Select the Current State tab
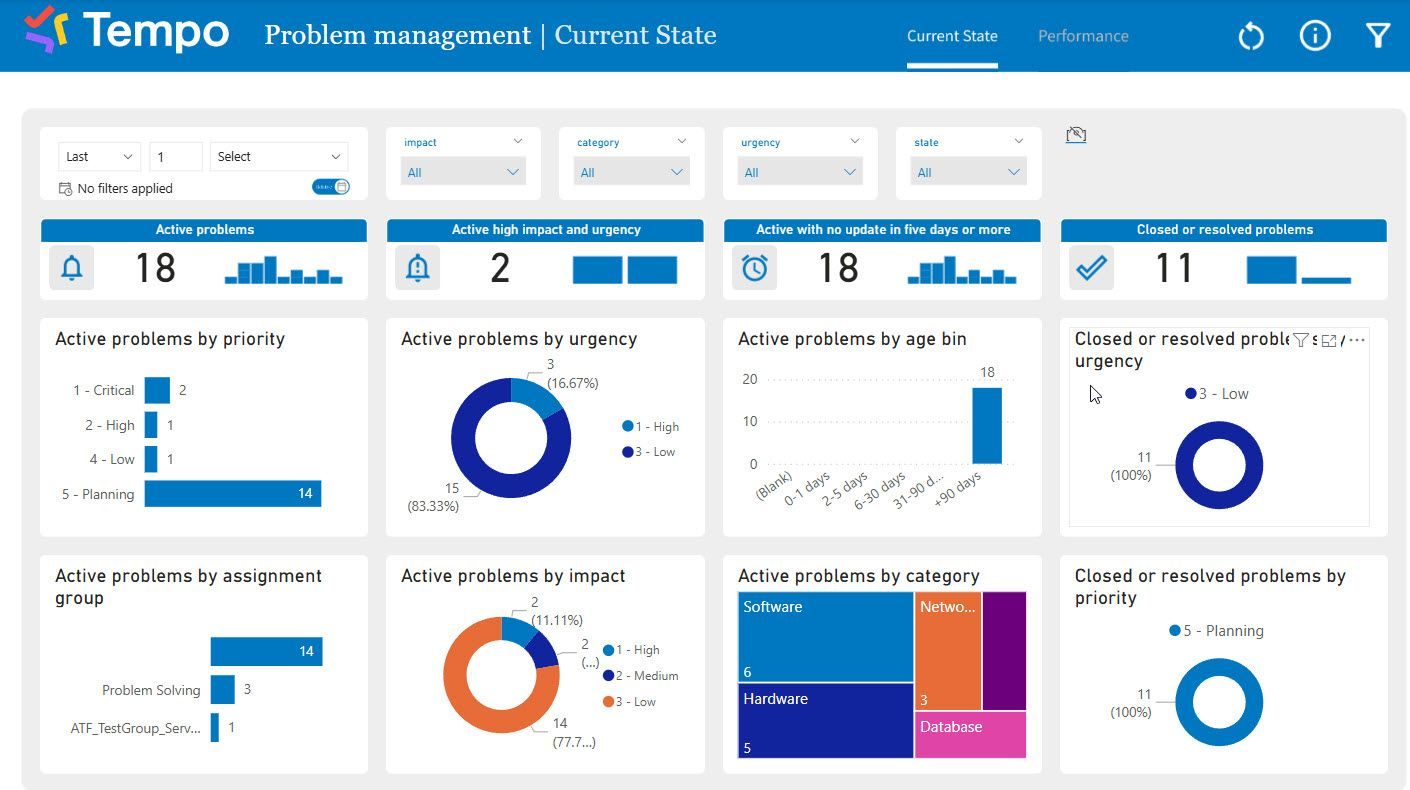 pyautogui.click(x=952, y=36)
